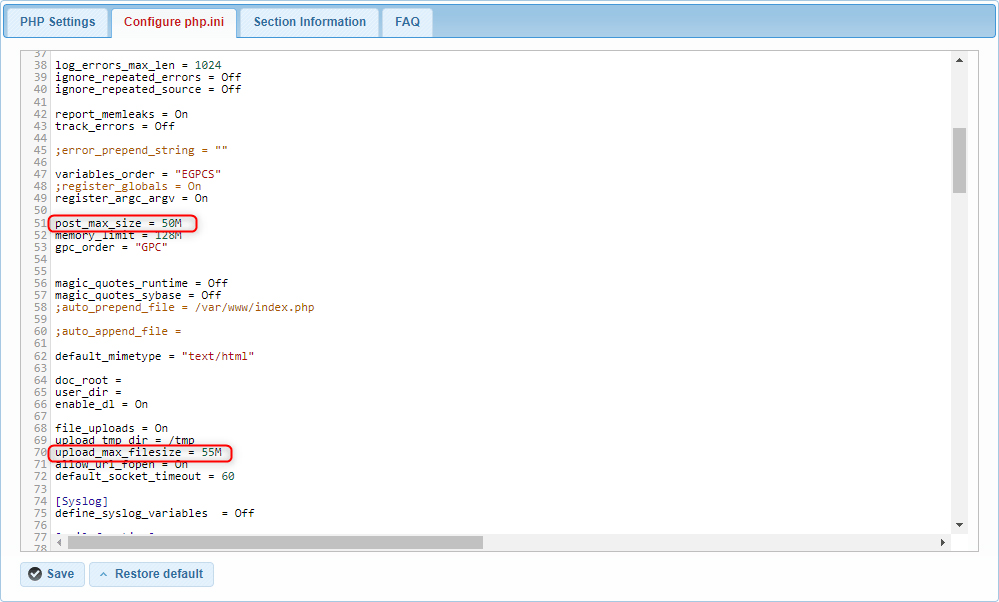Open the PHP Settings tab
This screenshot has width=999, height=602.
click(x=58, y=22)
